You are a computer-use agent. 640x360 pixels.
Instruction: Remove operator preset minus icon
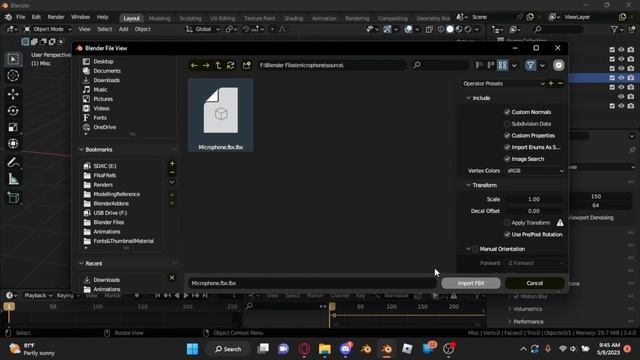tap(560, 83)
